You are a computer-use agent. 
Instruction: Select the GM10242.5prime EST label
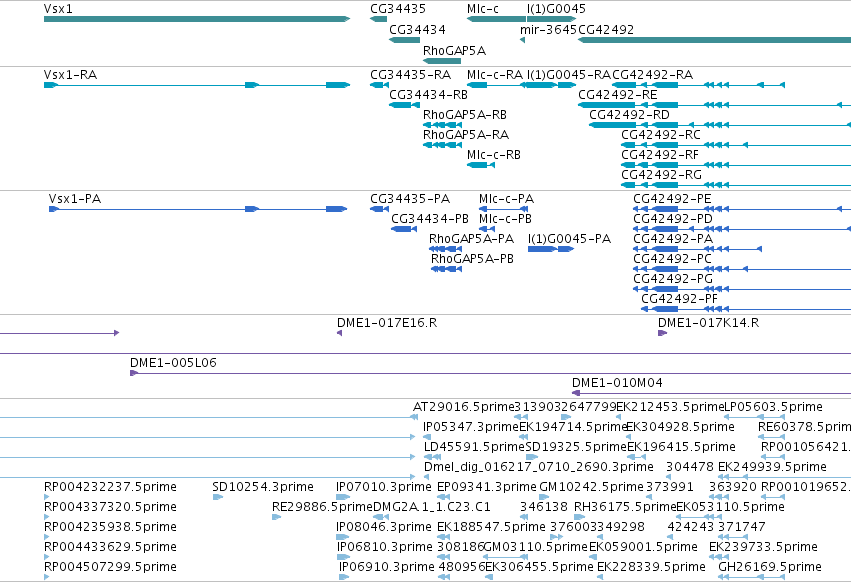coord(591,487)
